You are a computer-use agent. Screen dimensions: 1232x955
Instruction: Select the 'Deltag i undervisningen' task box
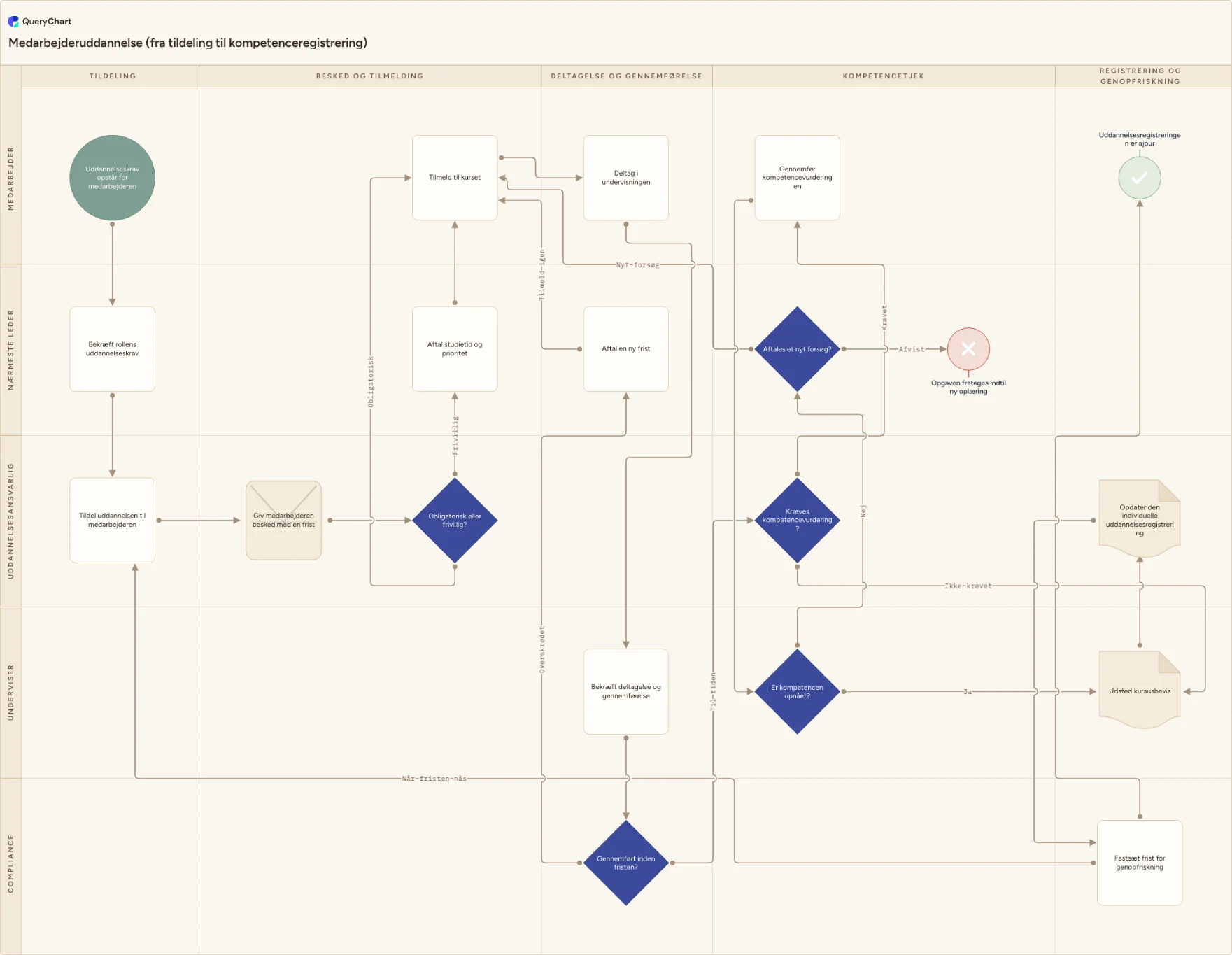pos(626,178)
